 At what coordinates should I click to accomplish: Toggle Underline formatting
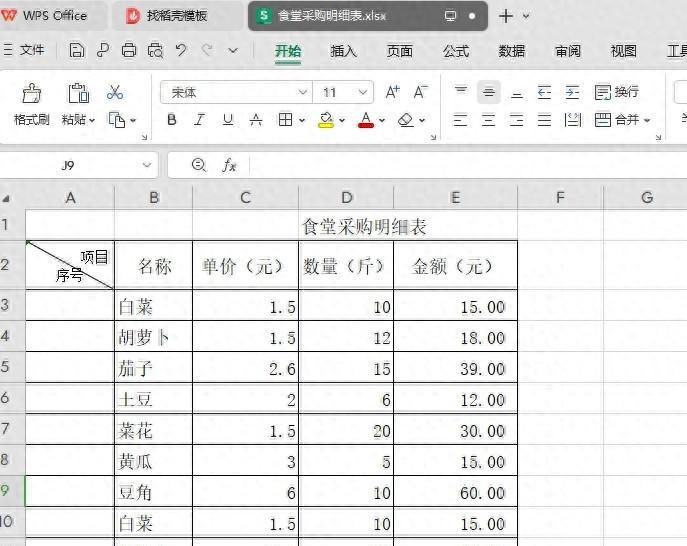click(x=228, y=120)
